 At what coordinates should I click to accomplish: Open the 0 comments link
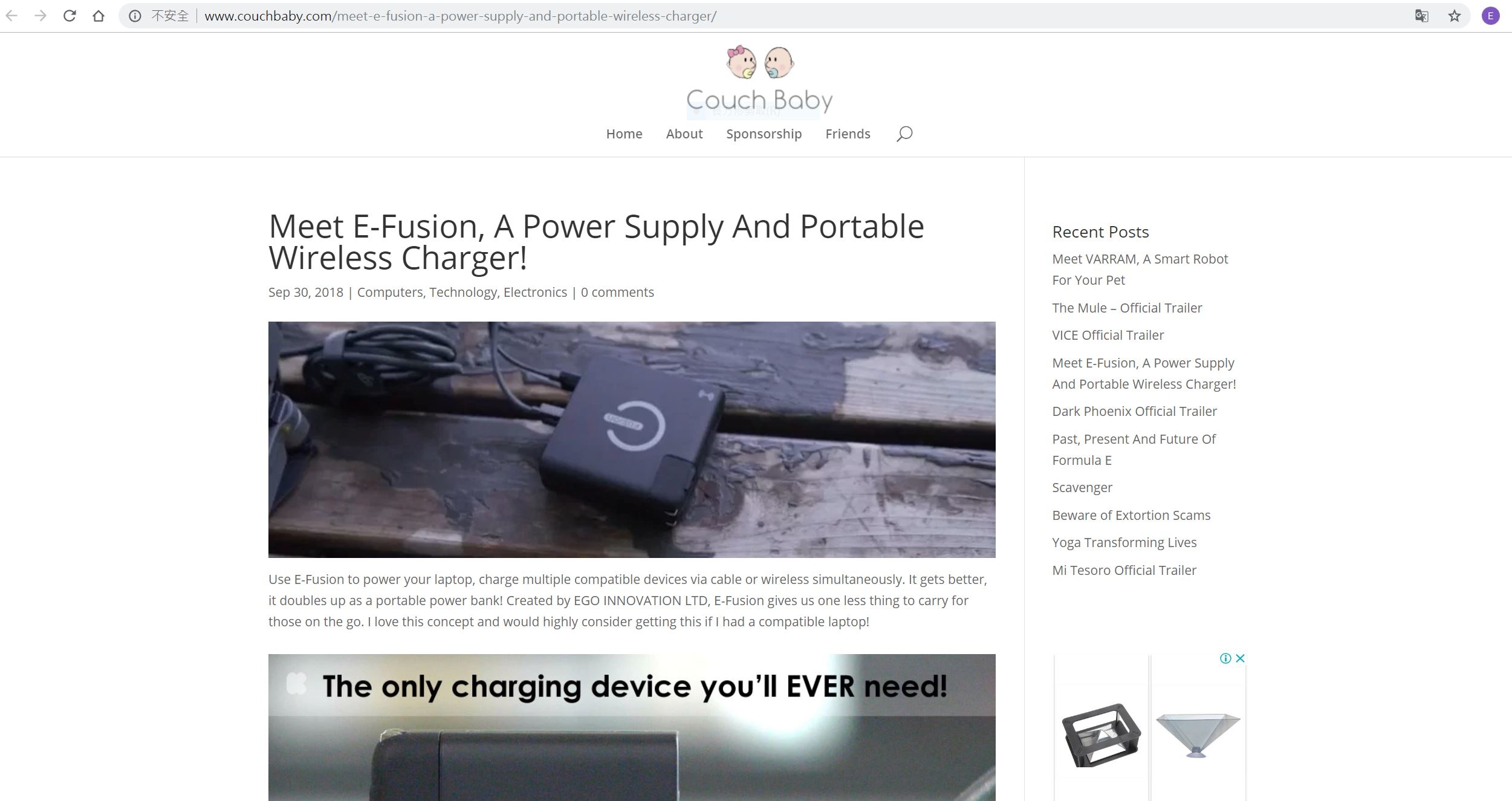[617, 292]
